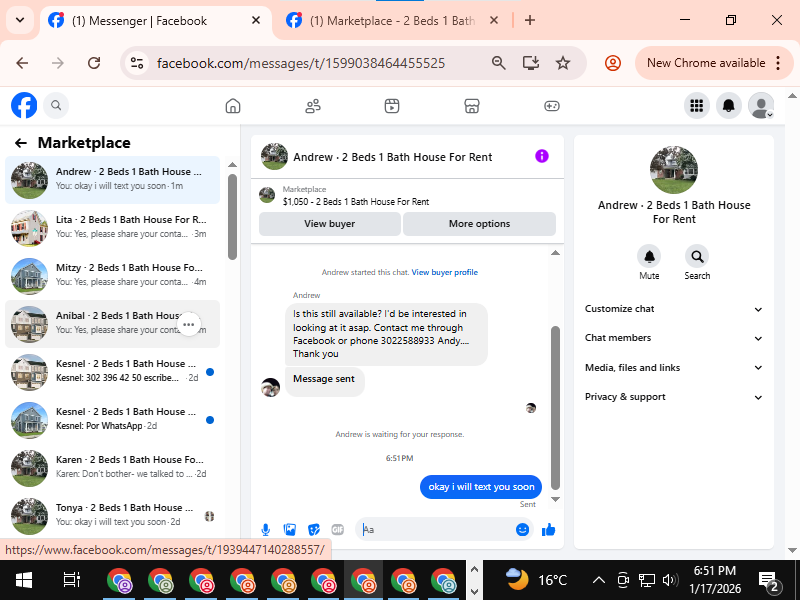This screenshot has width=800, height=600.
Task: Open the Windows notification center
Action: [x=767, y=580]
